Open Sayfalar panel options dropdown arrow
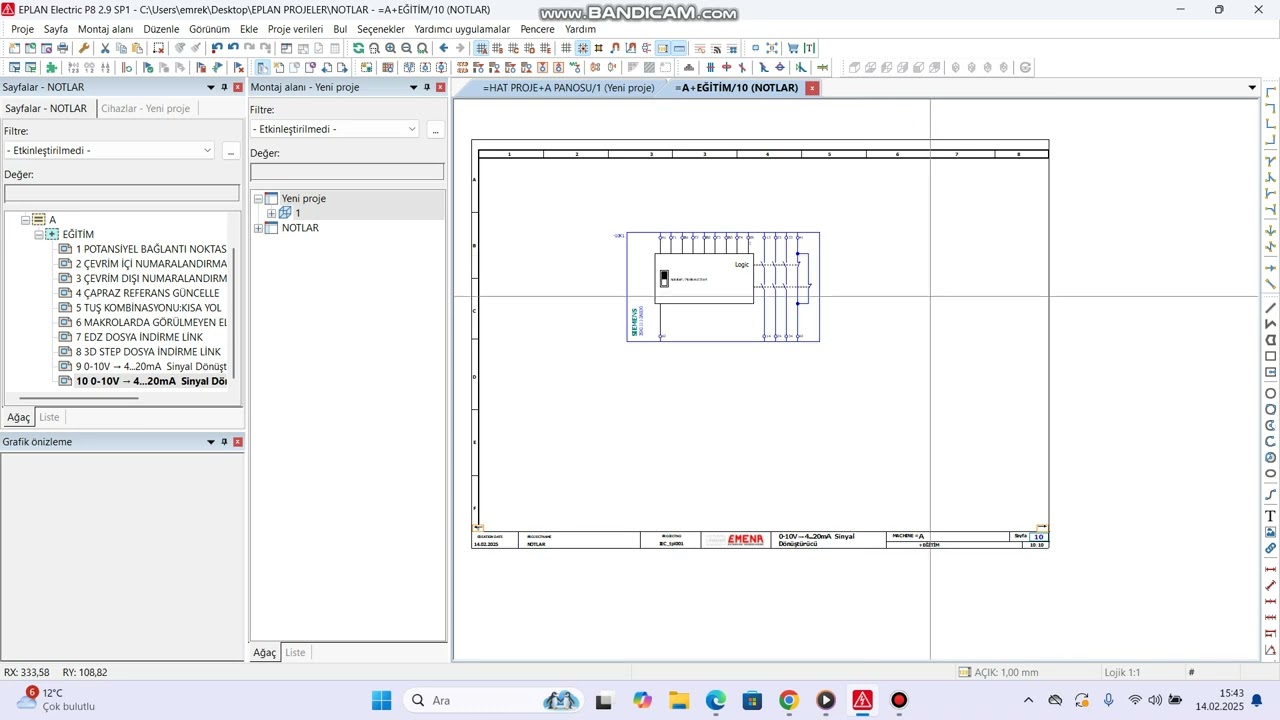Image resolution: width=1280 pixels, height=720 pixels. (x=211, y=87)
